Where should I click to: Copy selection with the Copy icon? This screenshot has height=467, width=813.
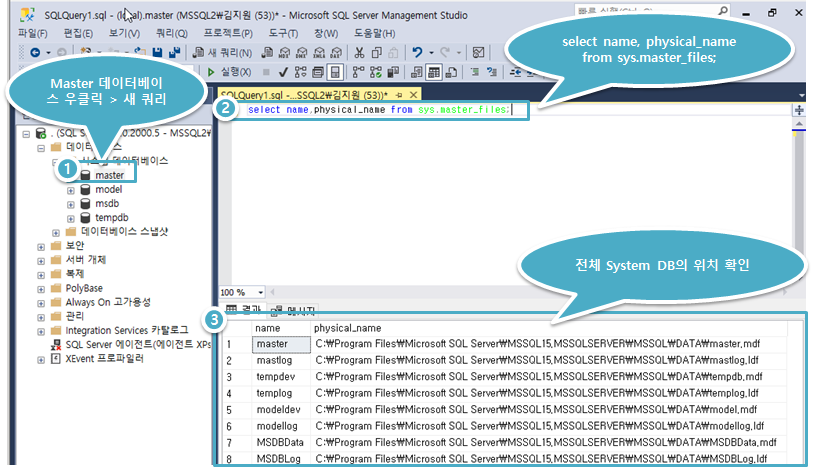tap(377, 52)
